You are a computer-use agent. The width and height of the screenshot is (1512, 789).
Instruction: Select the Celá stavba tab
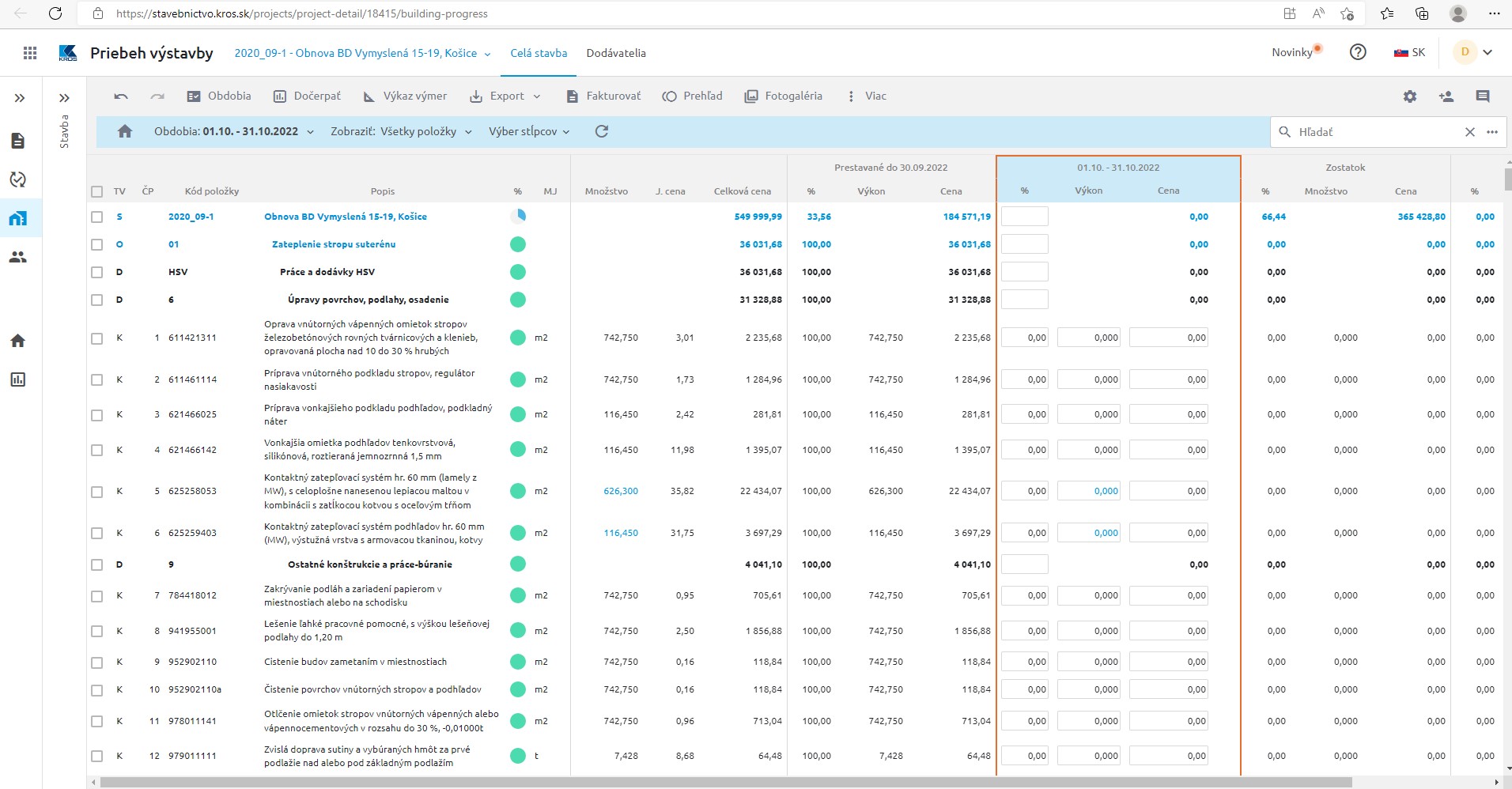coord(539,53)
